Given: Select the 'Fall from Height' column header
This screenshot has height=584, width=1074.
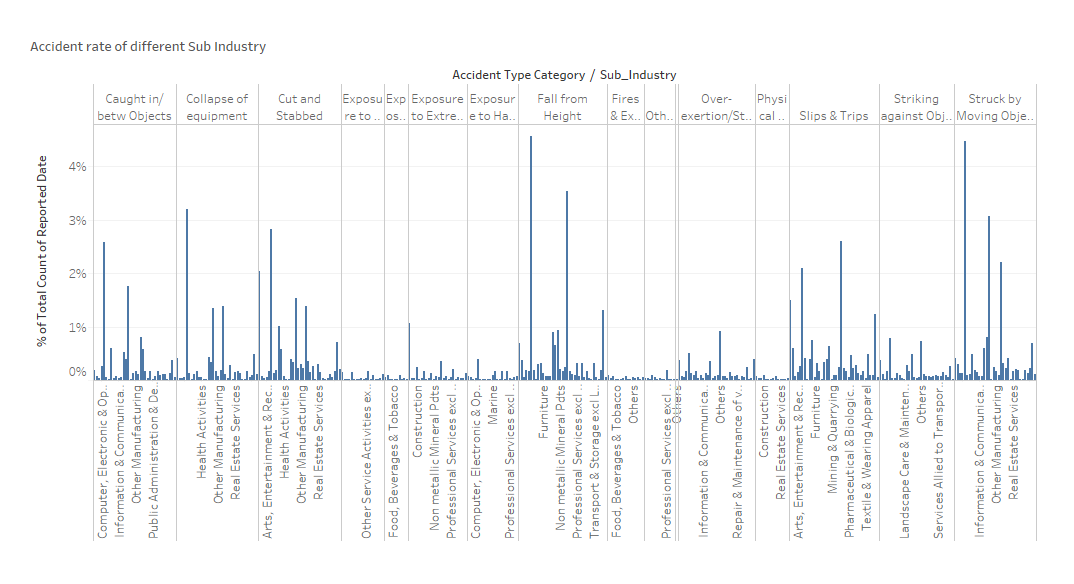Looking at the screenshot, I should 562,107.
